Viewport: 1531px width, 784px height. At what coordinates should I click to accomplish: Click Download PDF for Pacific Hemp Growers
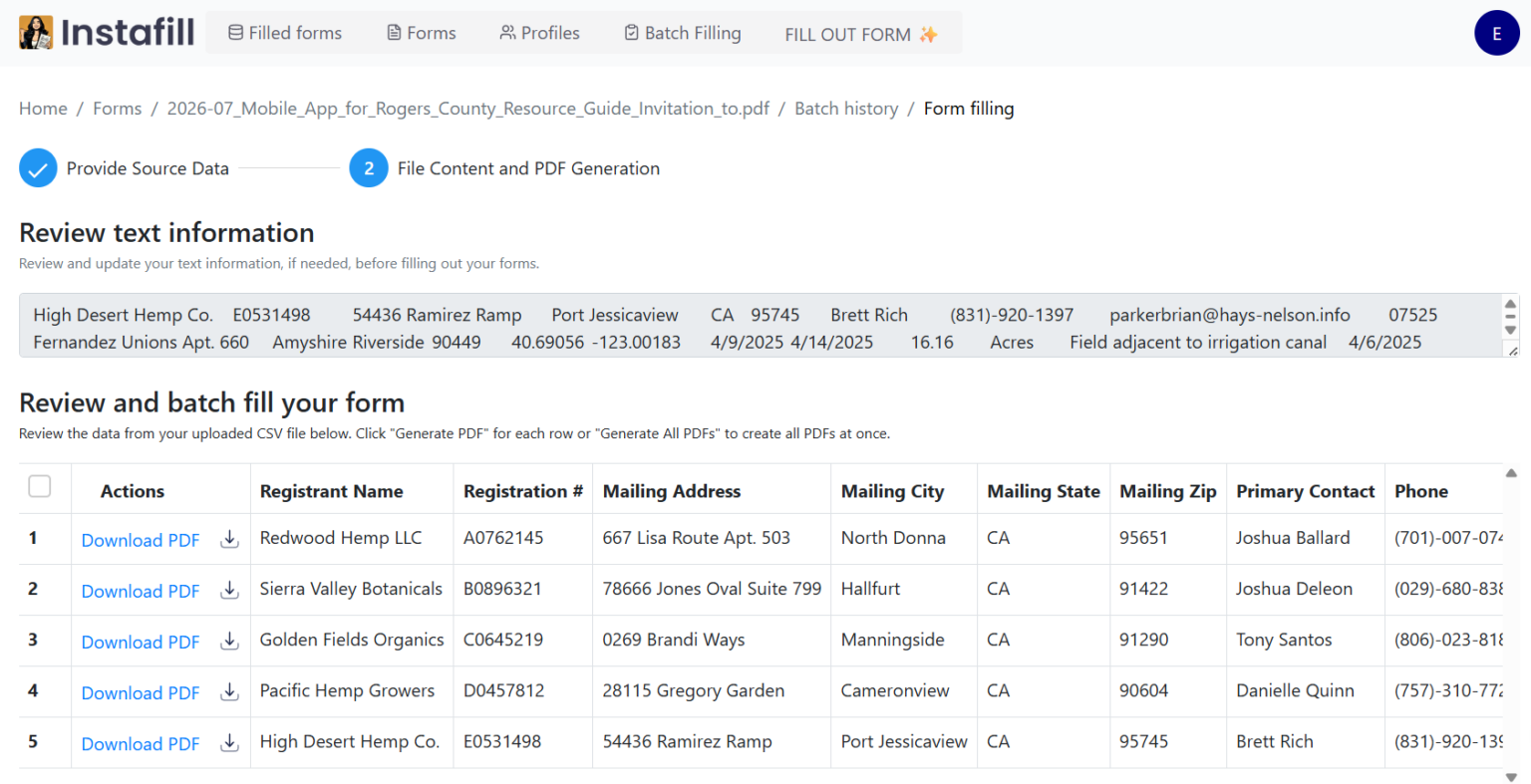click(140, 692)
